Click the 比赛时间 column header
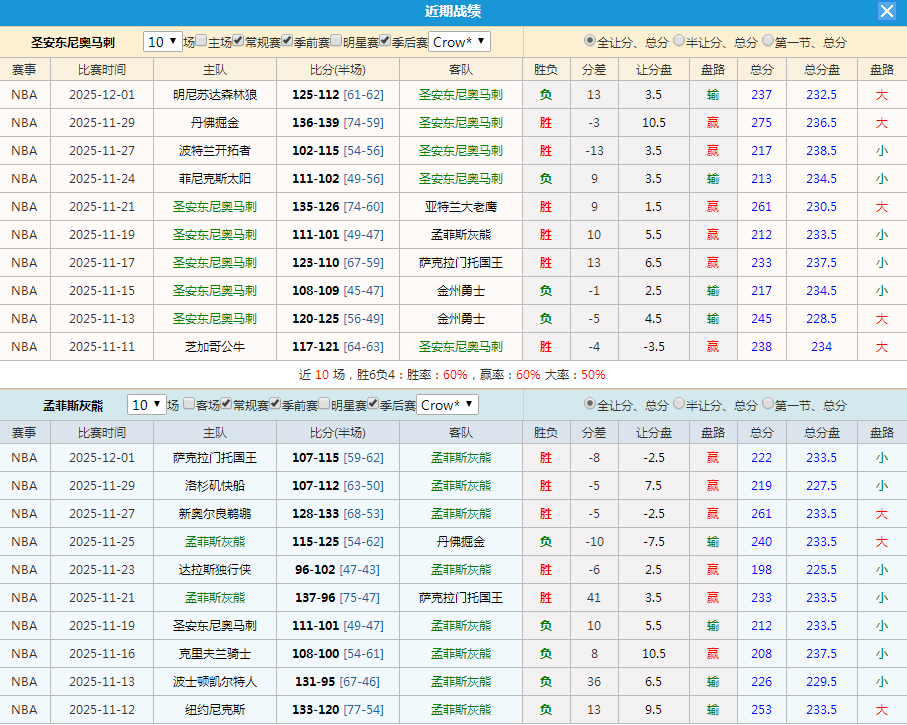 click(103, 69)
